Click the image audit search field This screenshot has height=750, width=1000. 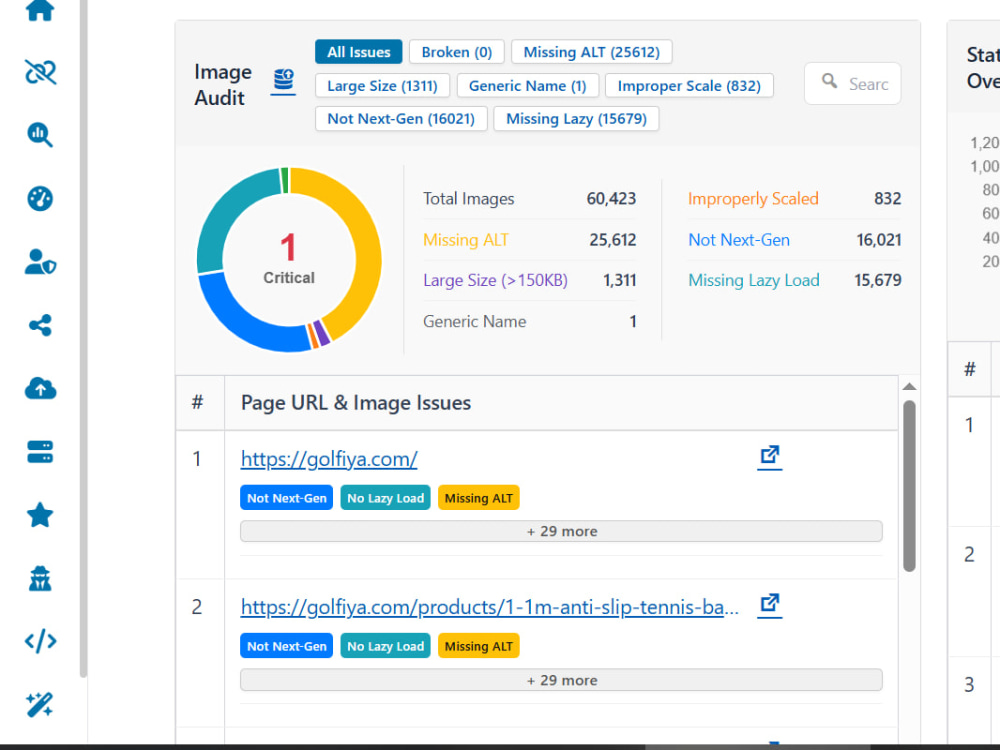[x=853, y=84]
